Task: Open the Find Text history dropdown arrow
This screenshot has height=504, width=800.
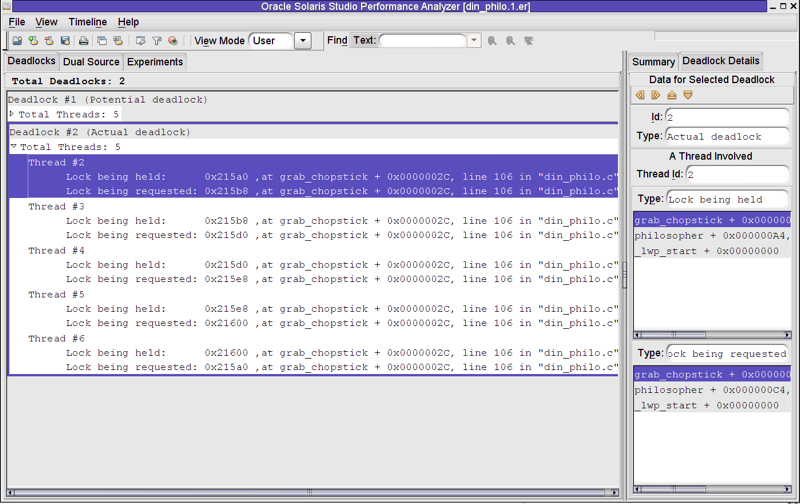Action: coord(474,40)
